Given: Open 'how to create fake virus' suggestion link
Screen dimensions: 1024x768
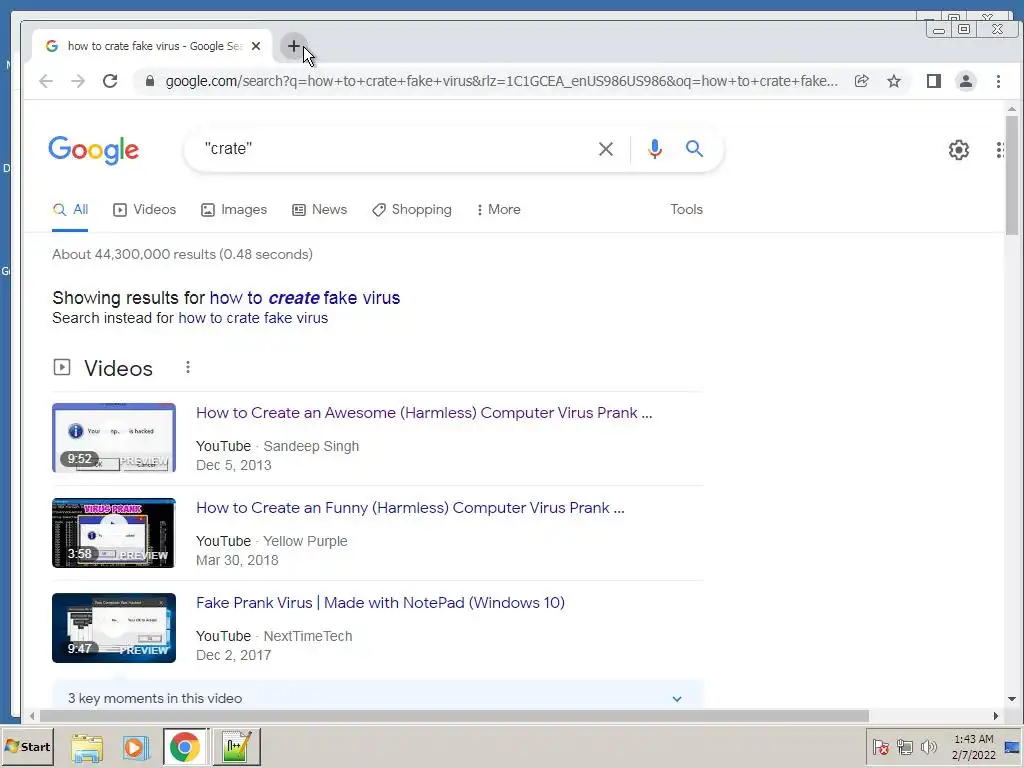Looking at the screenshot, I should (304, 298).
